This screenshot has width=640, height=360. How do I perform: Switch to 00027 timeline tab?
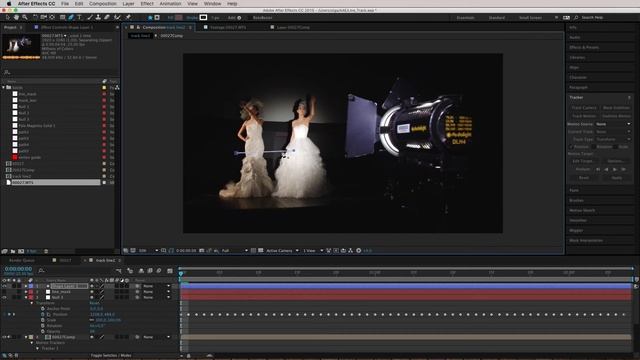pos(65,260)
